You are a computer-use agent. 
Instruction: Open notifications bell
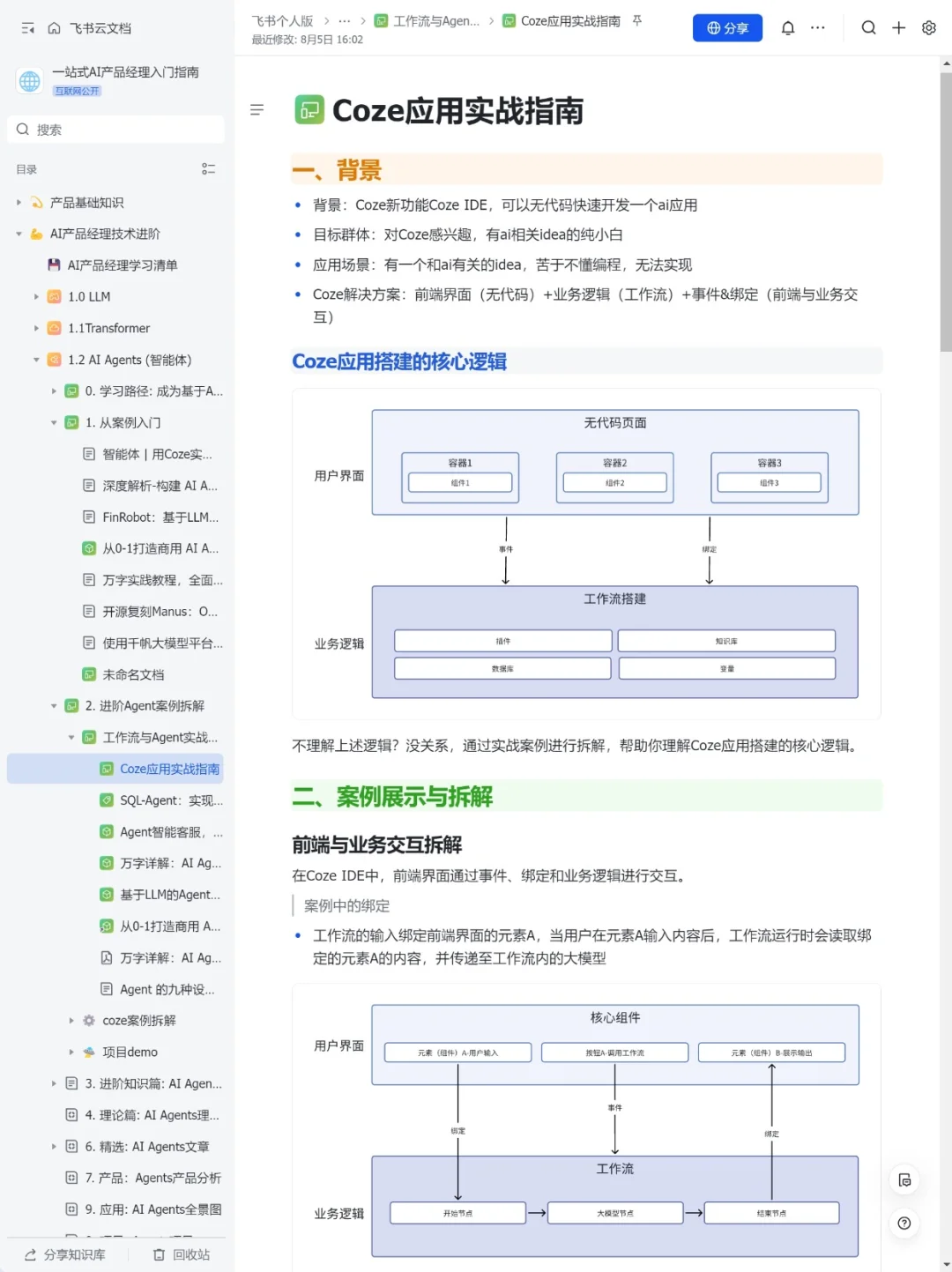point(787,27)
